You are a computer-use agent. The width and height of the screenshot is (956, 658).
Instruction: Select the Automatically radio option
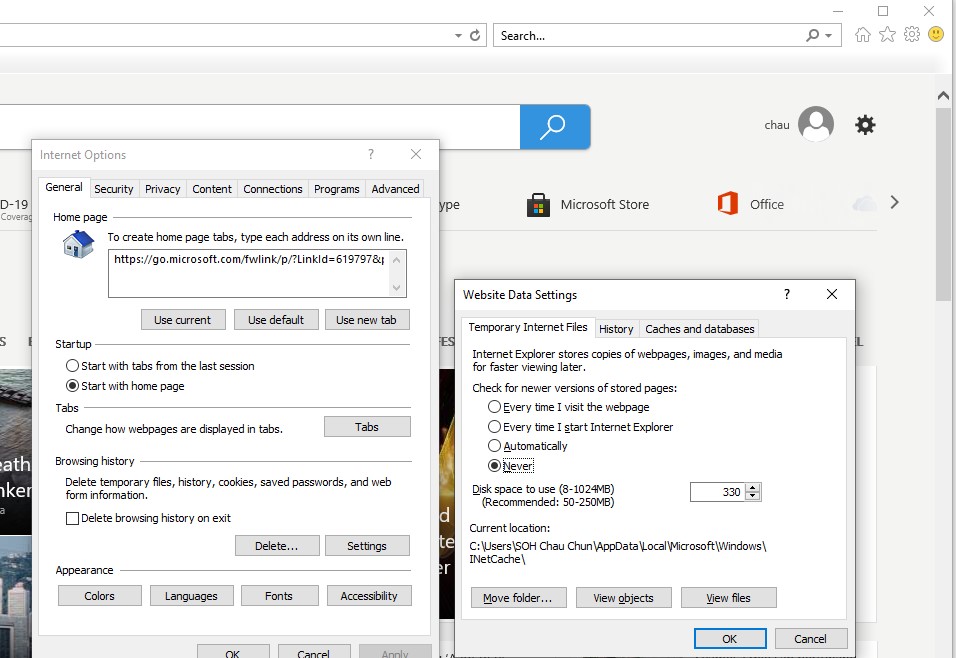tap(494, 446)
